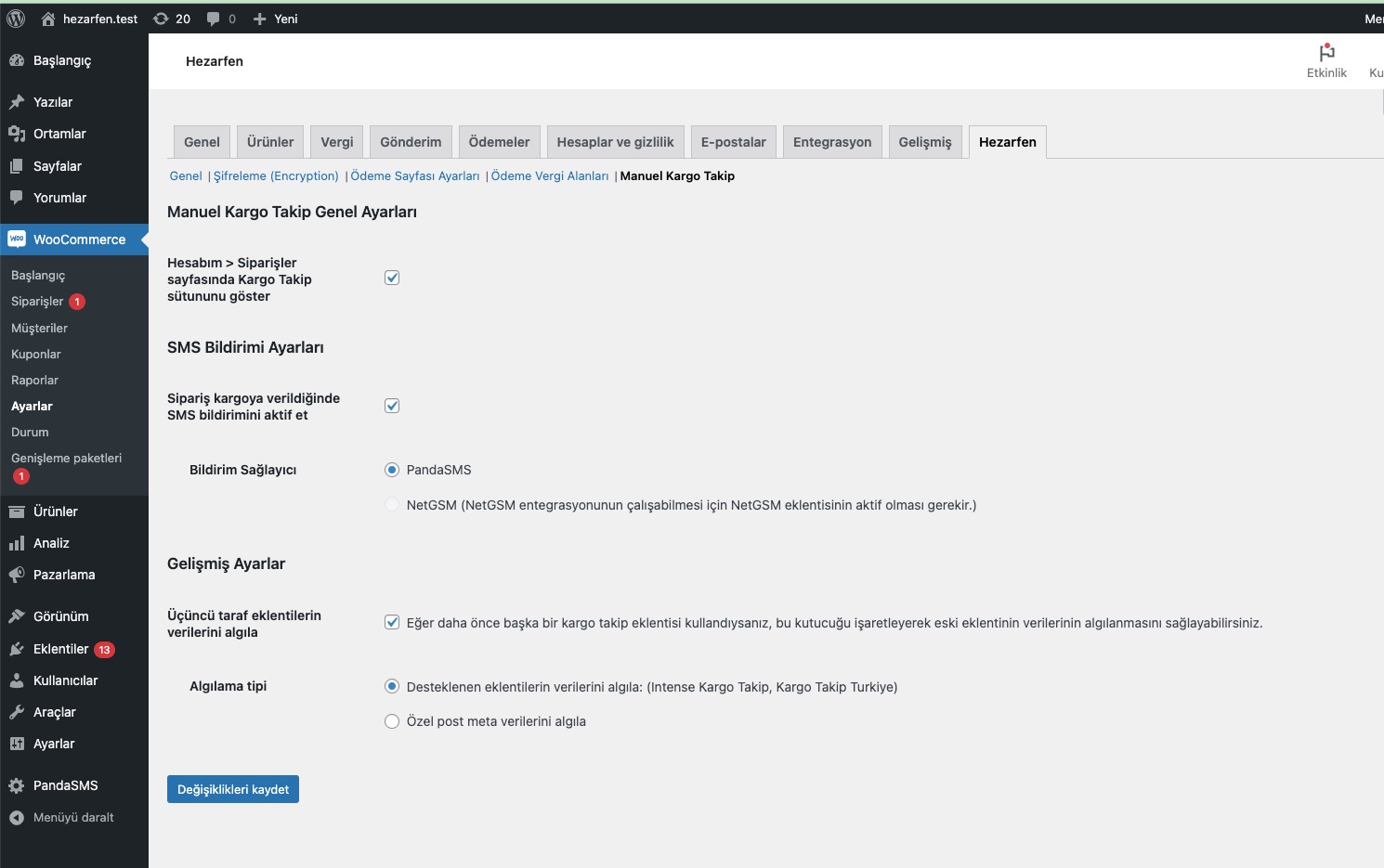This screenshot has height=868, width=1384.
Task: Open Müşteriler submenu item
Action: click(x=39, y=328)
